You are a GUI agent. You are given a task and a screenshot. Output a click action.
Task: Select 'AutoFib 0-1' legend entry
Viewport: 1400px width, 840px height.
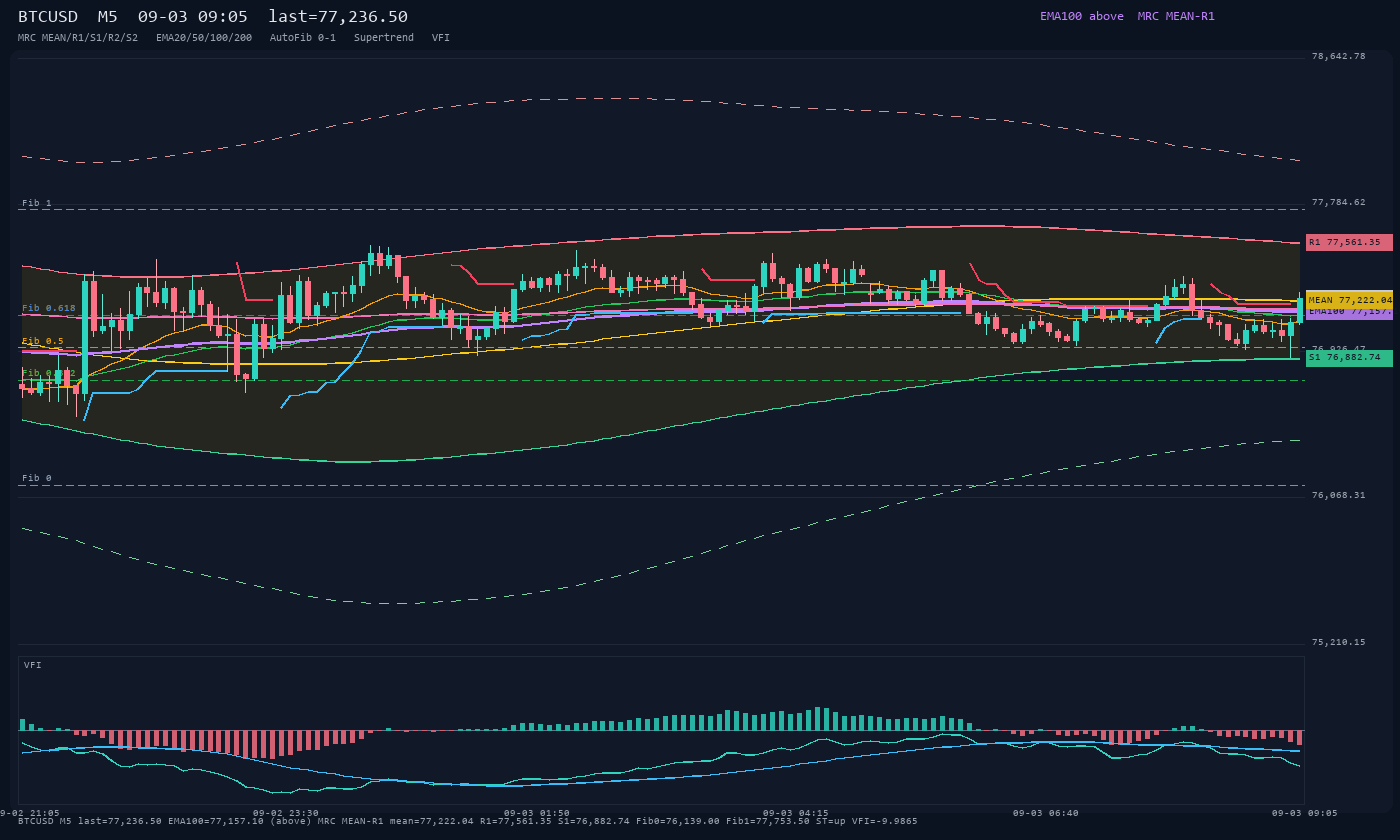coord(303,38)
